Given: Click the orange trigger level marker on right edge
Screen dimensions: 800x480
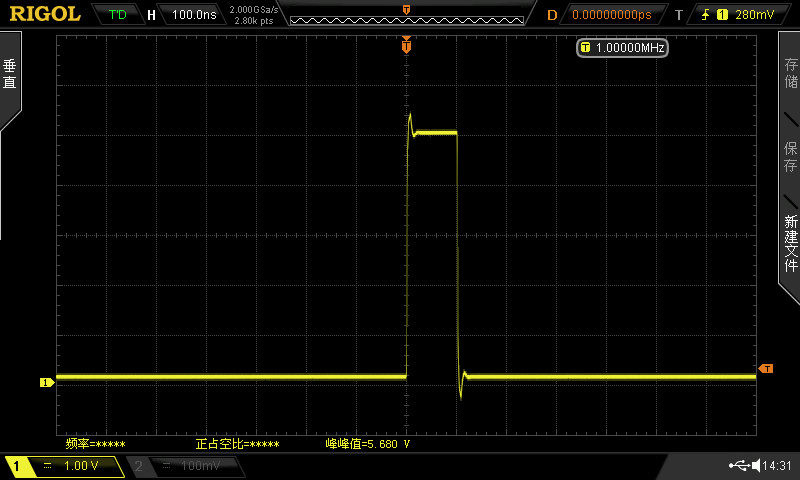Looking at the screenshot, I should tap(766, 368).
